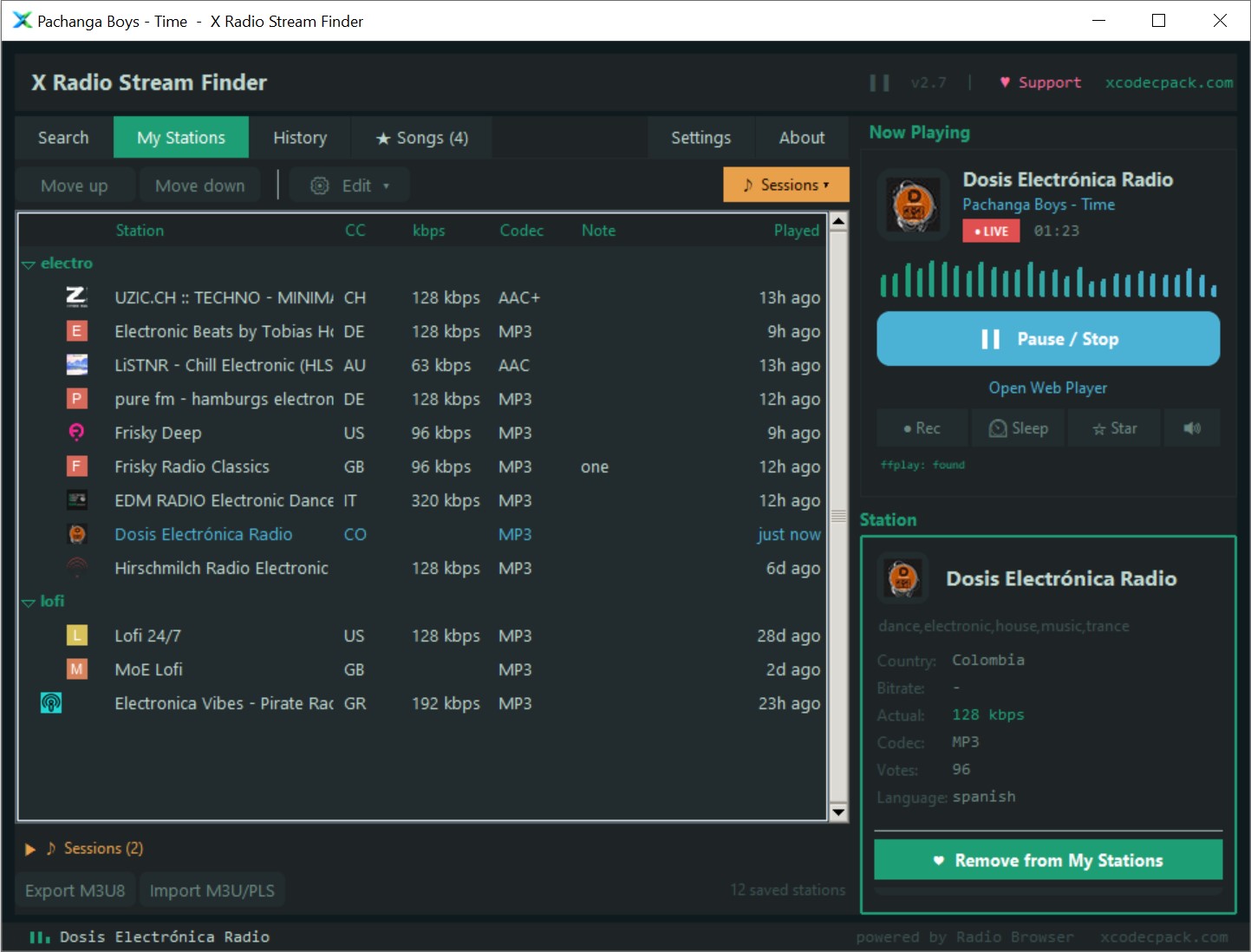Click Export M3U8 button

click(x=75, y=890)
